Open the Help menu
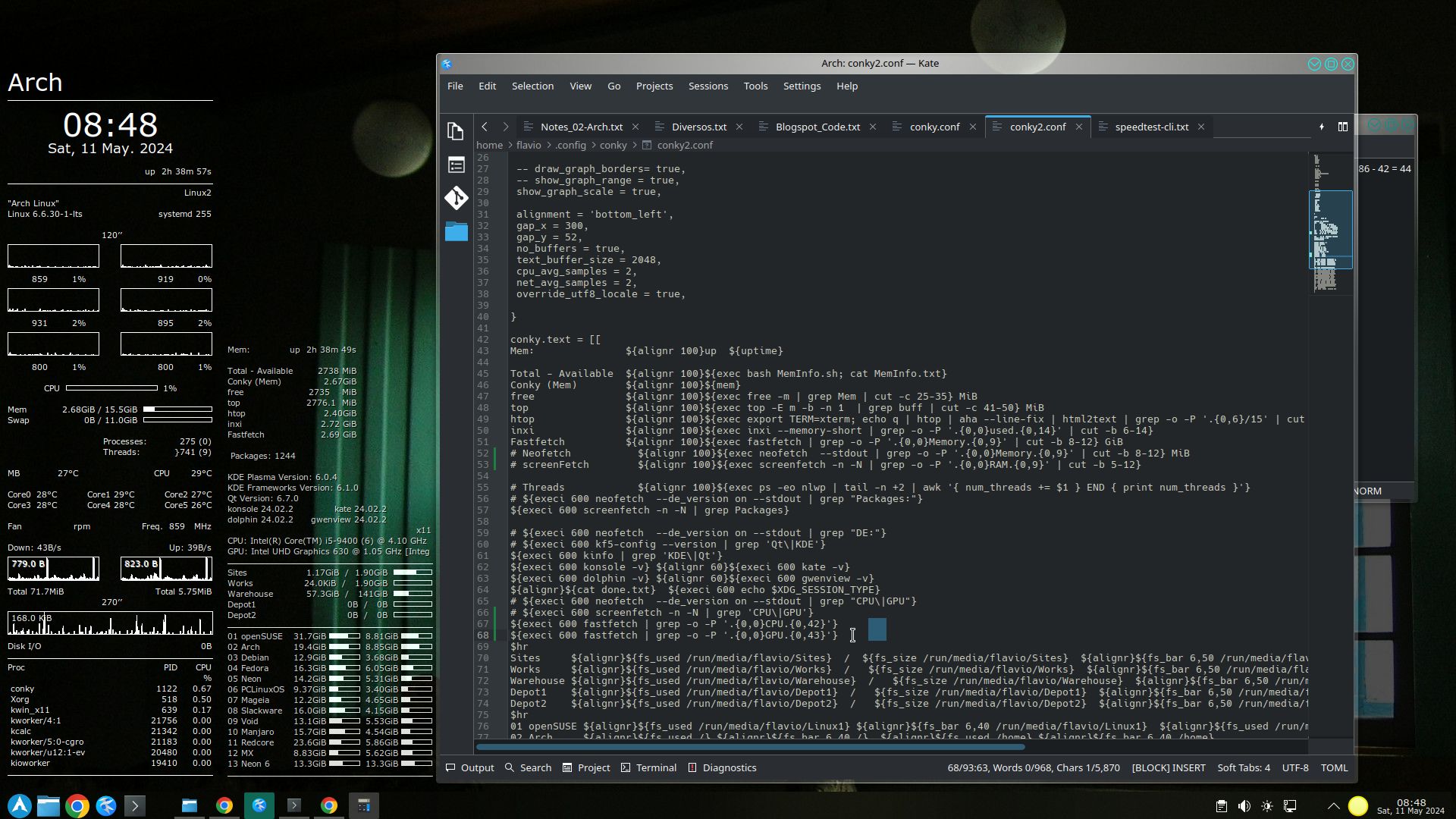The image size is (1456, 819). (846, 86)
